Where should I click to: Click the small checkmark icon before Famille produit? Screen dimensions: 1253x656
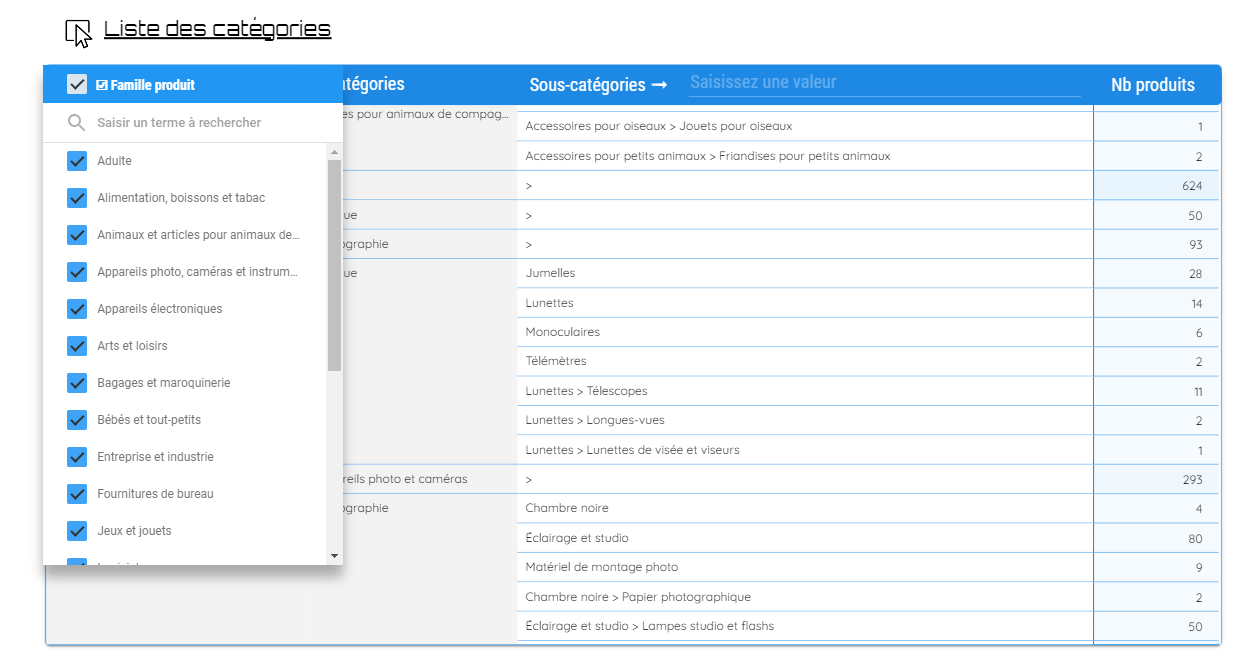pos(101,85)
